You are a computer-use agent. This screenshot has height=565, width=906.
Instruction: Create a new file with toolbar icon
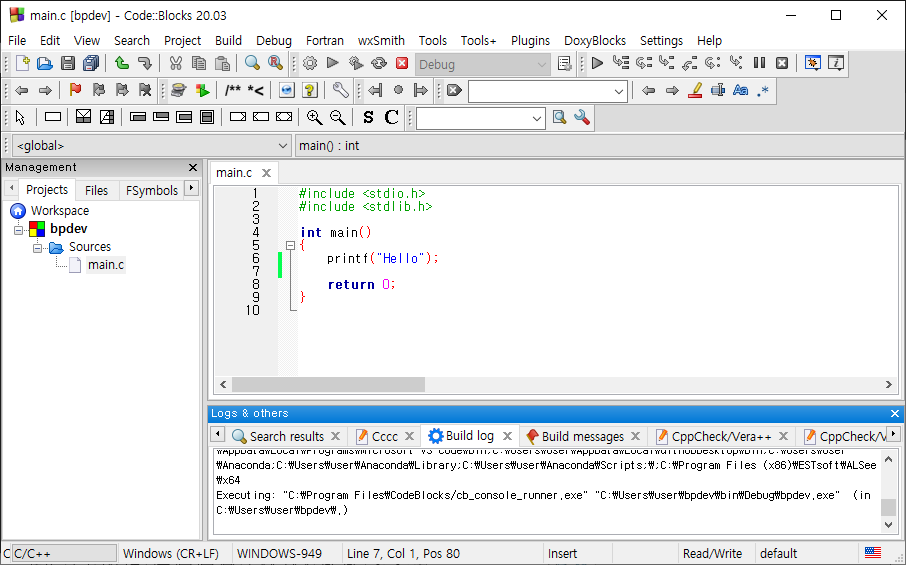pyautogui.click(x=22, y=63)
